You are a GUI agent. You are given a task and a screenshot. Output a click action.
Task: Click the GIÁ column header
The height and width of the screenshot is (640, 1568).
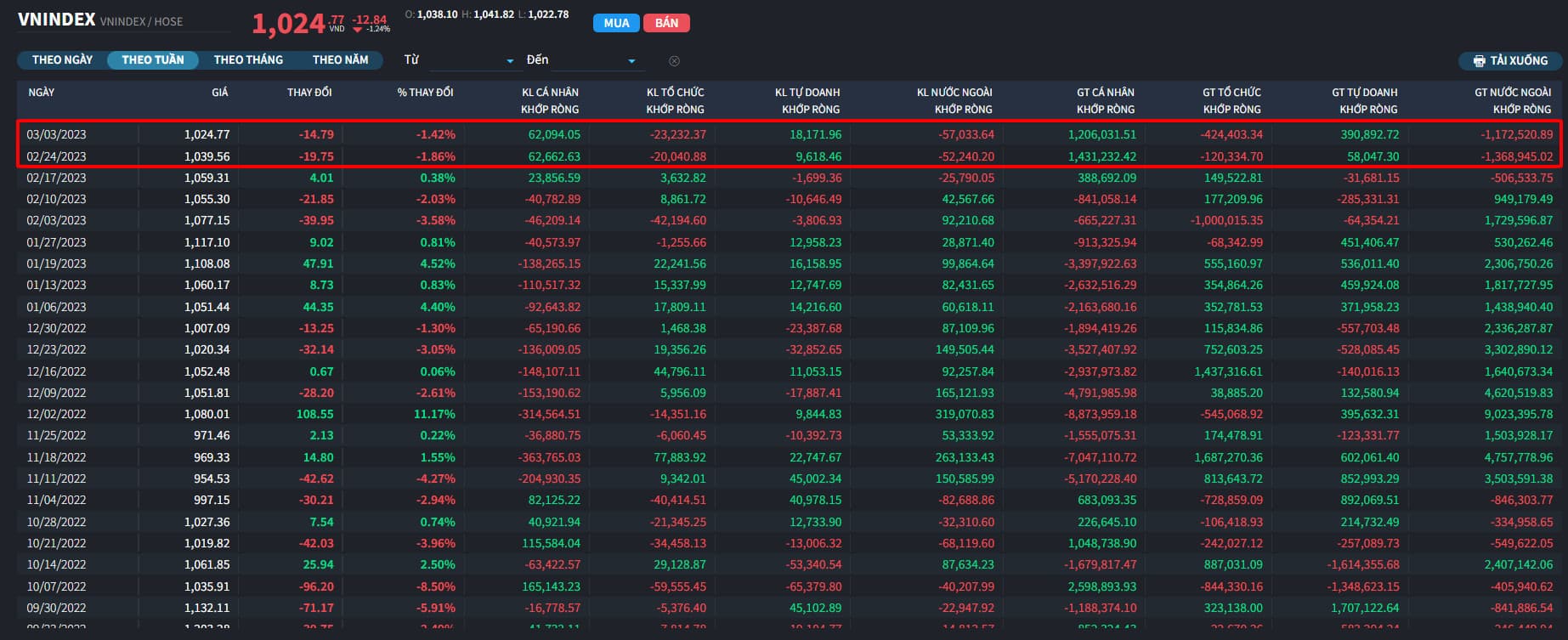pyautogui.click(x=219, y=93)
